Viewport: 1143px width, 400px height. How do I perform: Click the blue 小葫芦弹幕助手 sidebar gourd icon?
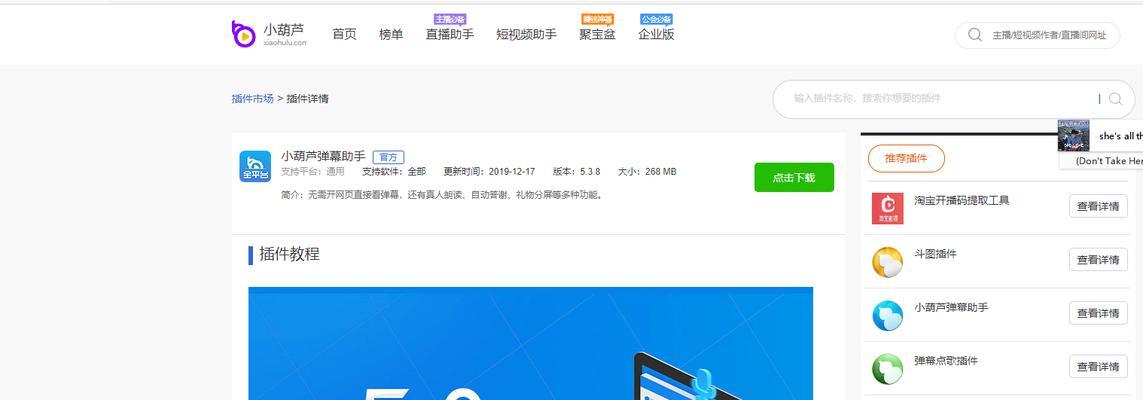pyautogui.click(x=887, y=315)
